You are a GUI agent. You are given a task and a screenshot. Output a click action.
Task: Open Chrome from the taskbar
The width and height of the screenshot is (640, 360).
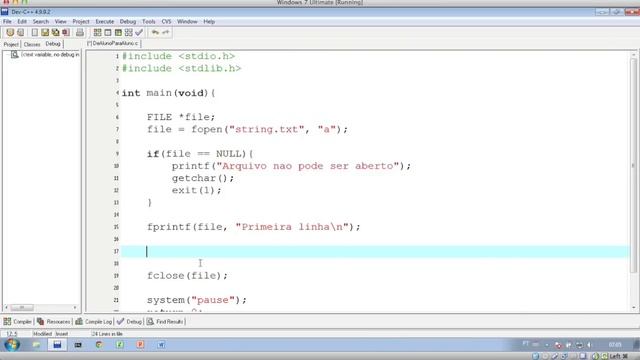coord(99,345)
